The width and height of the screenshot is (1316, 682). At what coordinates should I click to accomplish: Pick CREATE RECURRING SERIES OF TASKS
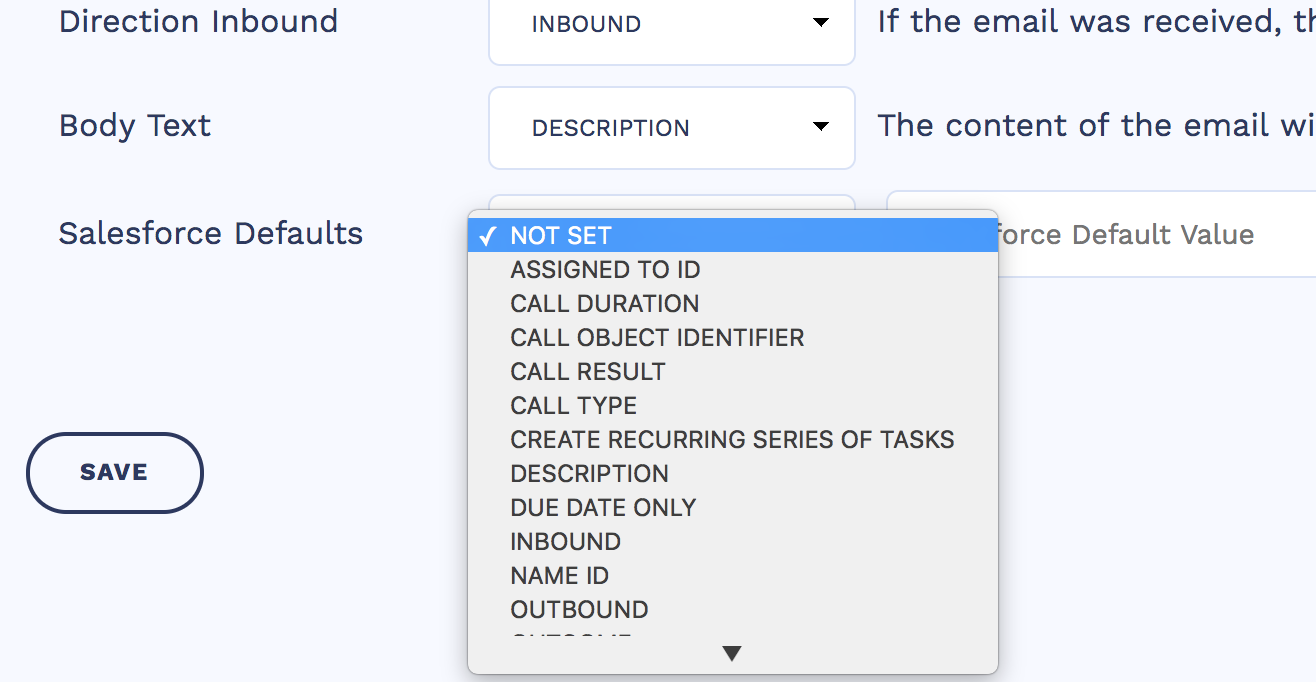point(732,440)
